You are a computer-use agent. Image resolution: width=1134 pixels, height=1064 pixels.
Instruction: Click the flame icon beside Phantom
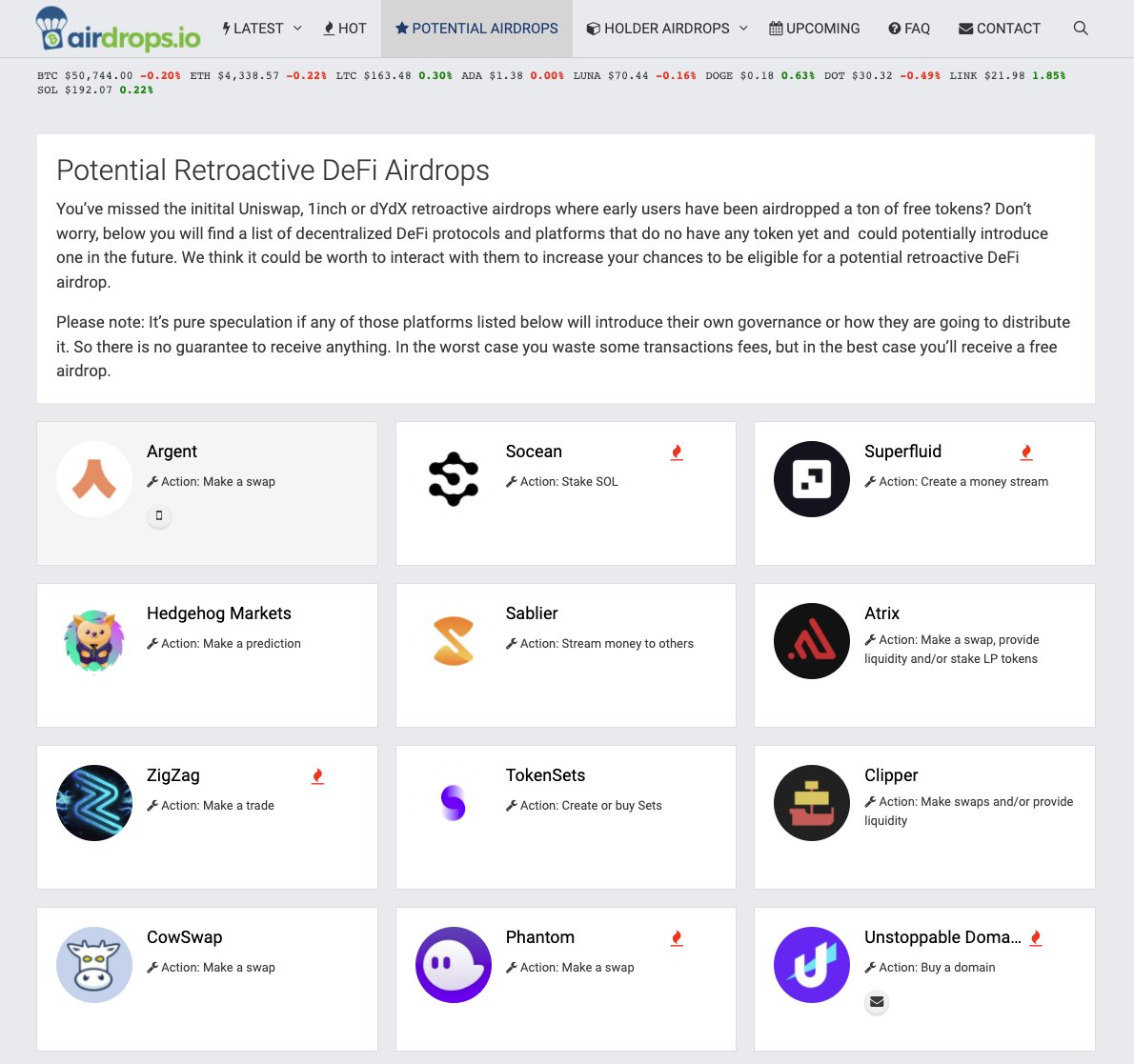(677, 938)
